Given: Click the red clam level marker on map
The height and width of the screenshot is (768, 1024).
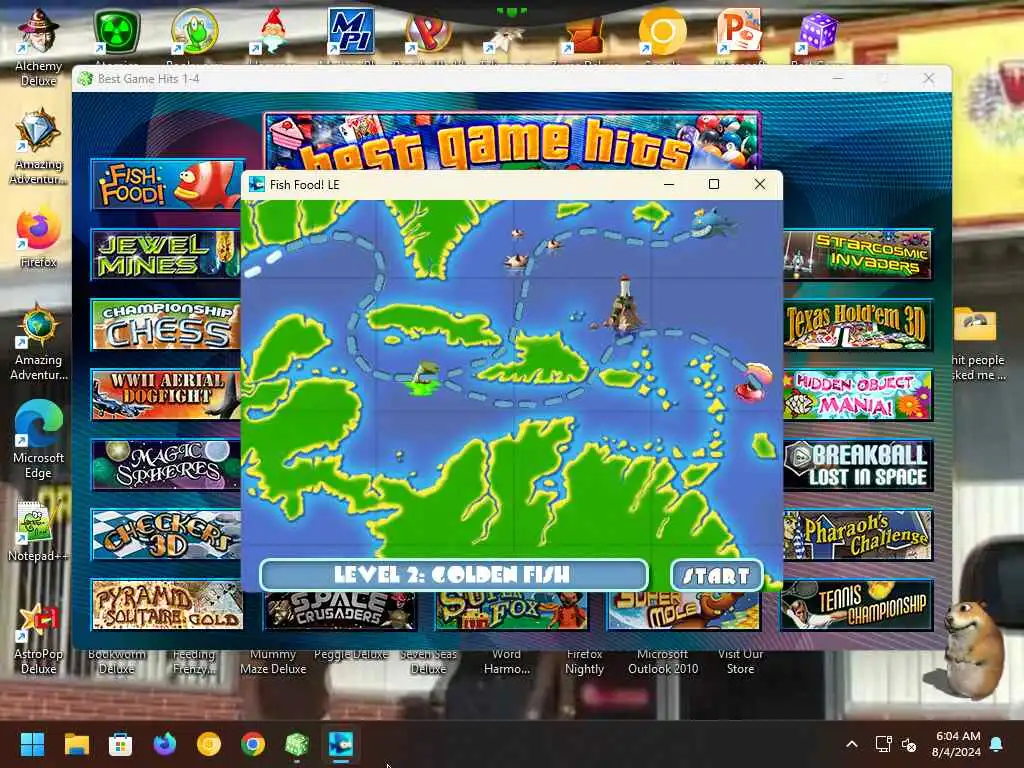Looking at the screenshot, I should 754,381.
